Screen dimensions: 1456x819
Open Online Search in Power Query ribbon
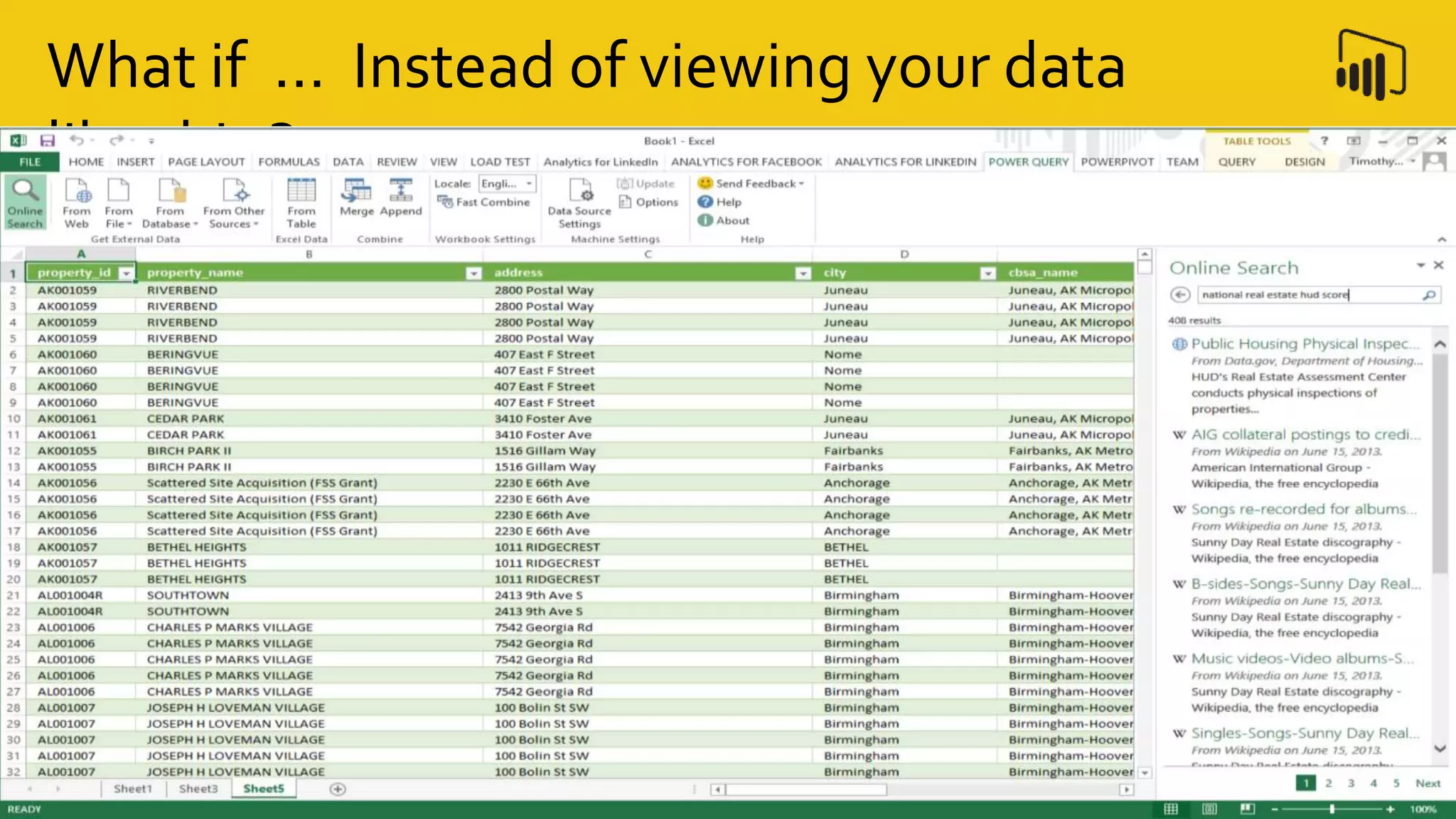coord(26,203)
